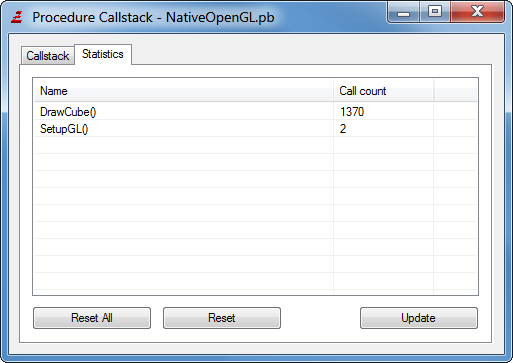Maximize the Procedure Callstack window

[x=435, y=12]
